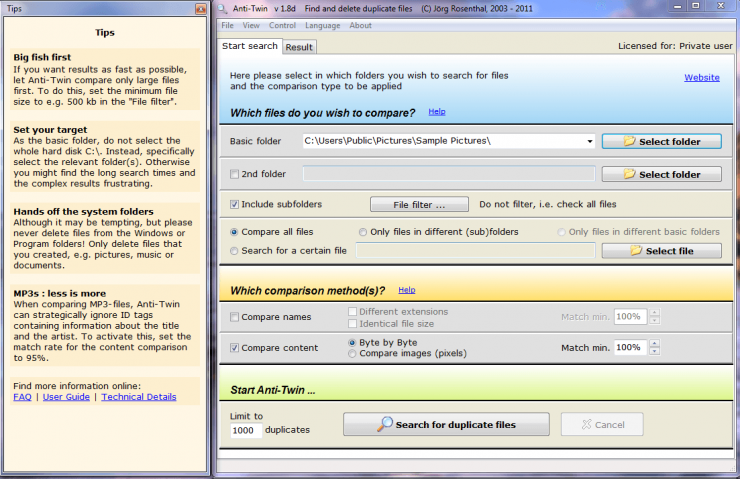Viewport: 740px width, 479px height.
Task: Toggle the Include subfolders checkbox
Action: coord(235,204)
